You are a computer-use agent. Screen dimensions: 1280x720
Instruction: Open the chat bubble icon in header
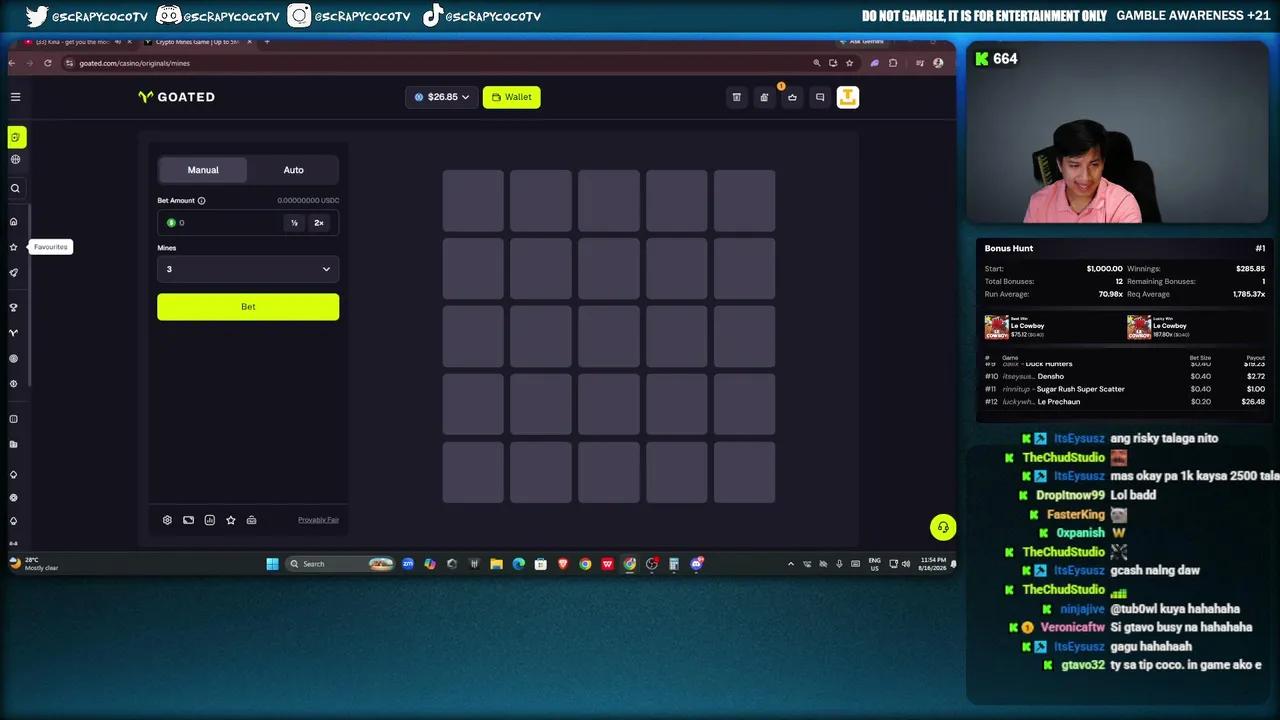point(820,97)
